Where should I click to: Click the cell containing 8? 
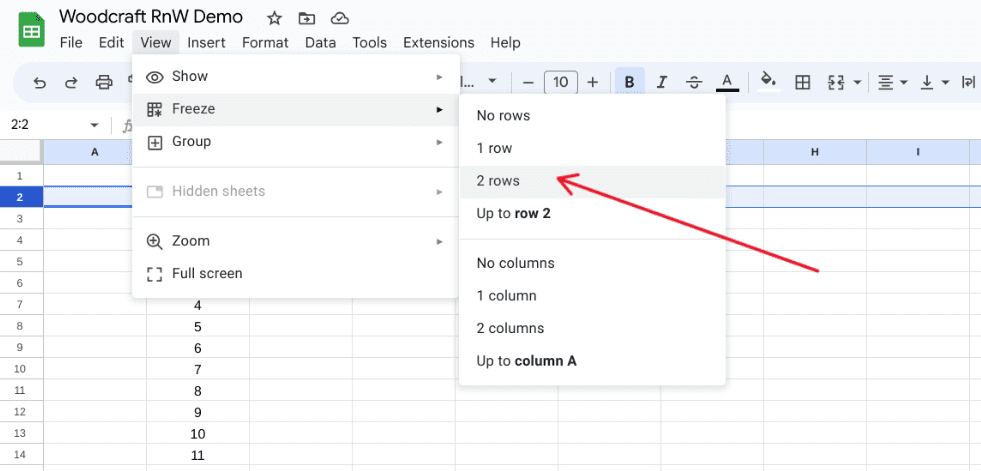(198, 391)
